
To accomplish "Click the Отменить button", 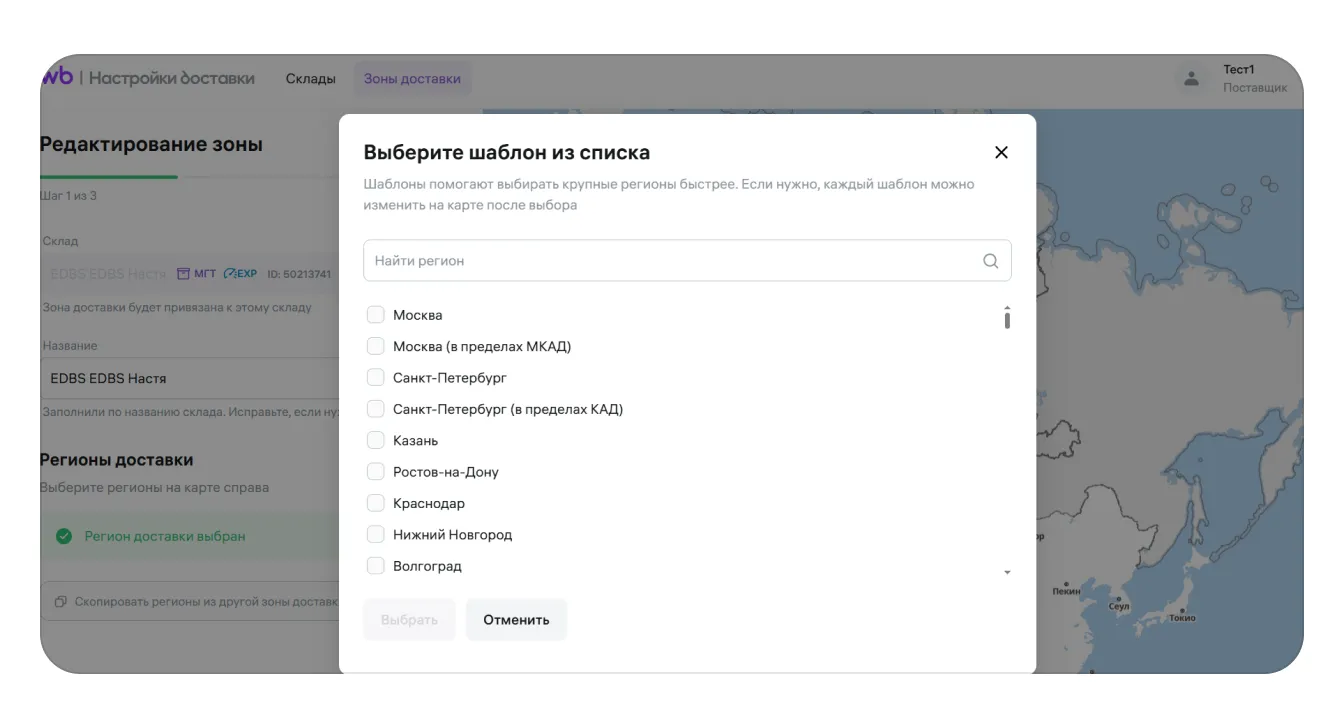I will click(x=516, y=620).
